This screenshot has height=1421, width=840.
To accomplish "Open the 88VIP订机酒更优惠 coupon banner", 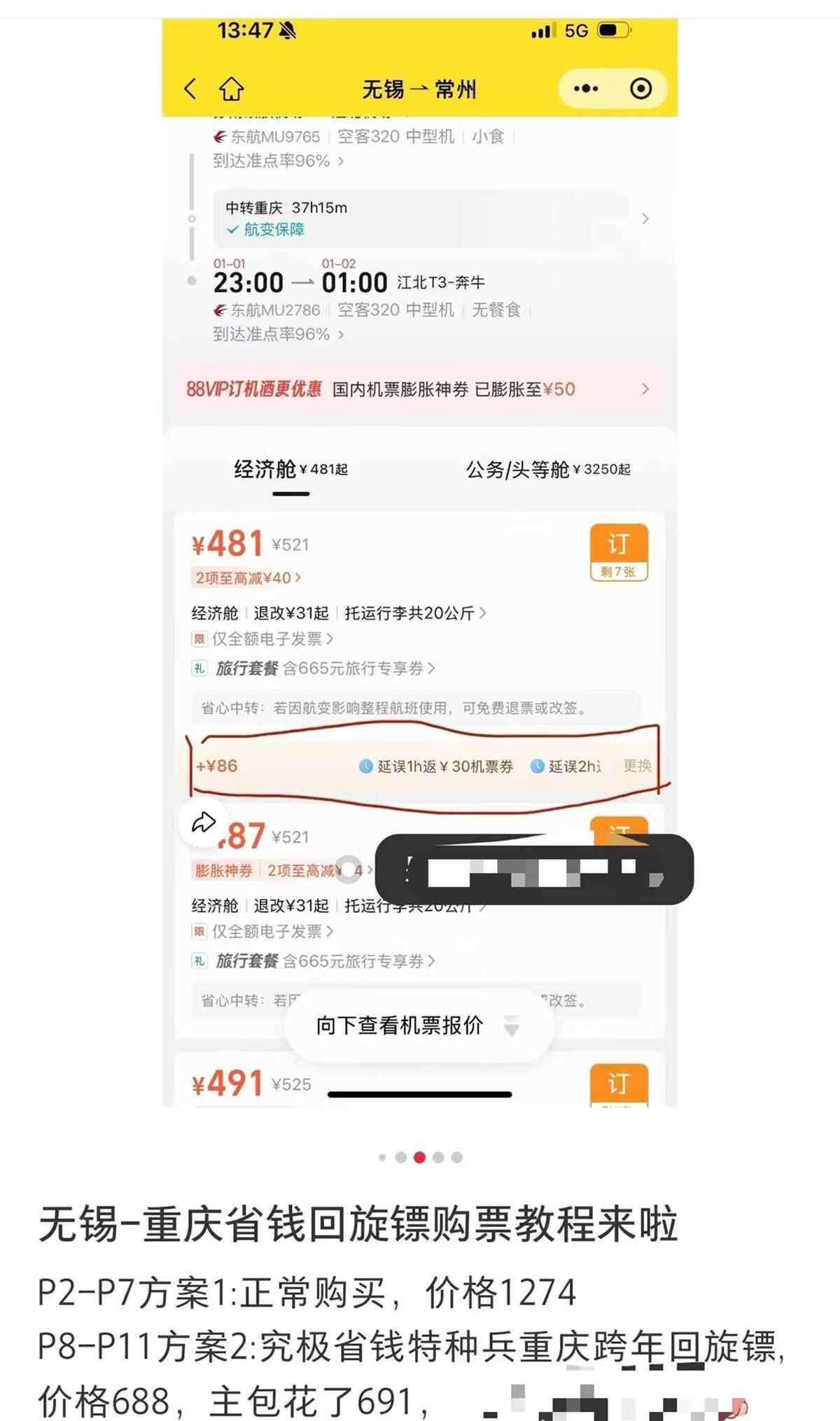I will pyautogui.click(x=419, y=389).
